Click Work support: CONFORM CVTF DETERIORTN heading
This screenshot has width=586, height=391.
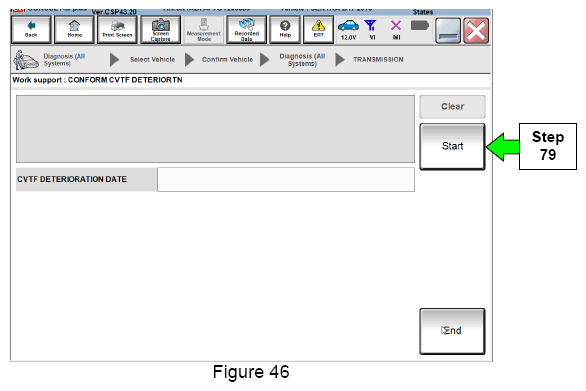[x=98, y=80]
